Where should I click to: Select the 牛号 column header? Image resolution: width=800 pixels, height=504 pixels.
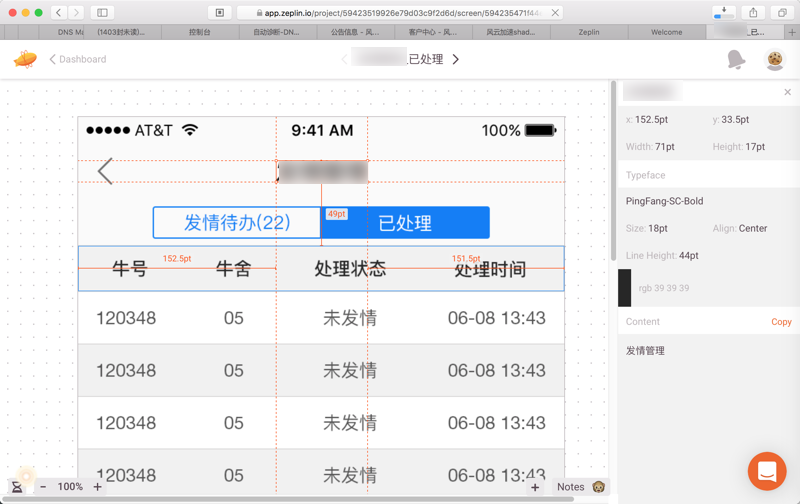coord(130,268)
